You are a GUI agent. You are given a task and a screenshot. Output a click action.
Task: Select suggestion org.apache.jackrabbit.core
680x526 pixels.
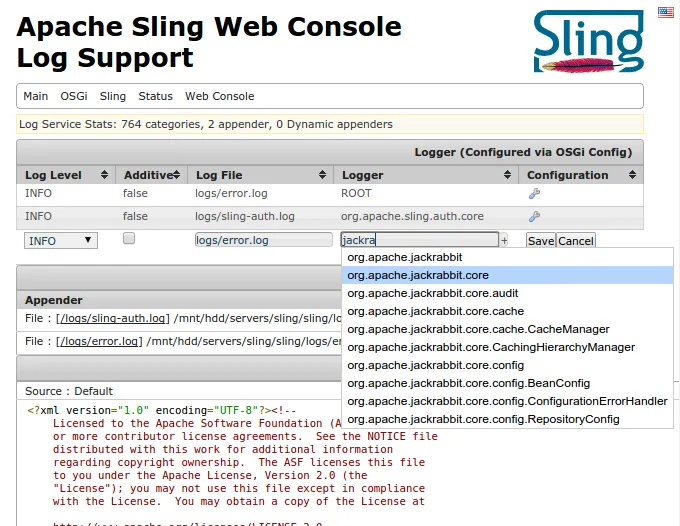pyautogui.click(x=507, y=275)
